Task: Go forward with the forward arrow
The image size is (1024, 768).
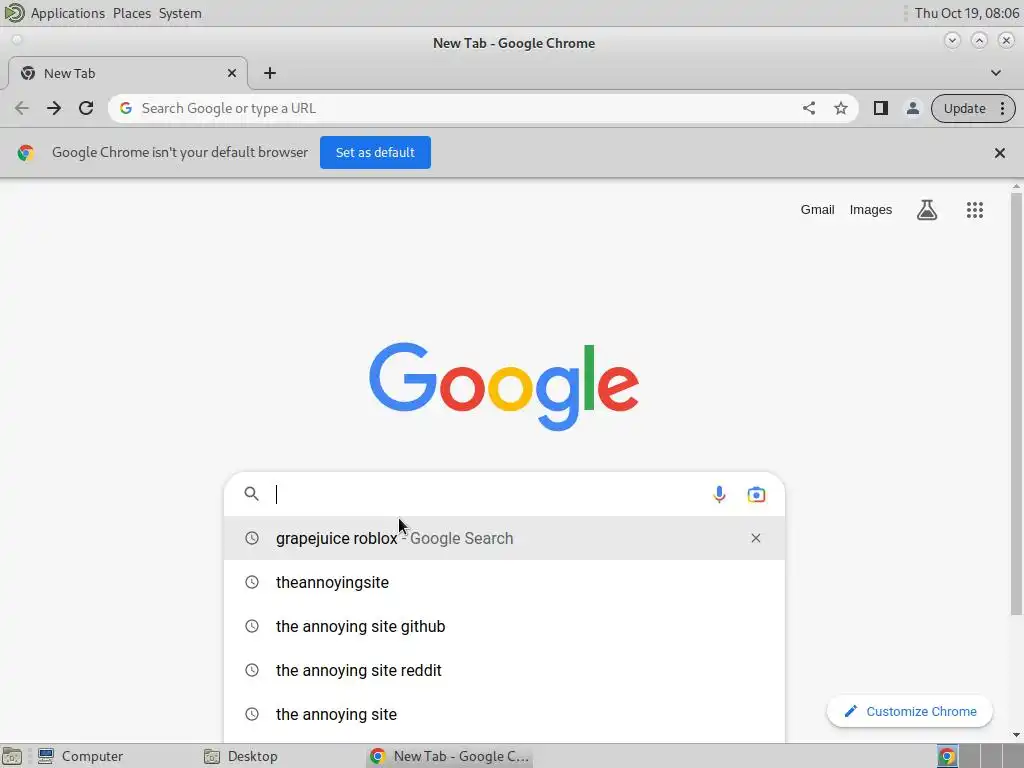Action: [54, 108]
